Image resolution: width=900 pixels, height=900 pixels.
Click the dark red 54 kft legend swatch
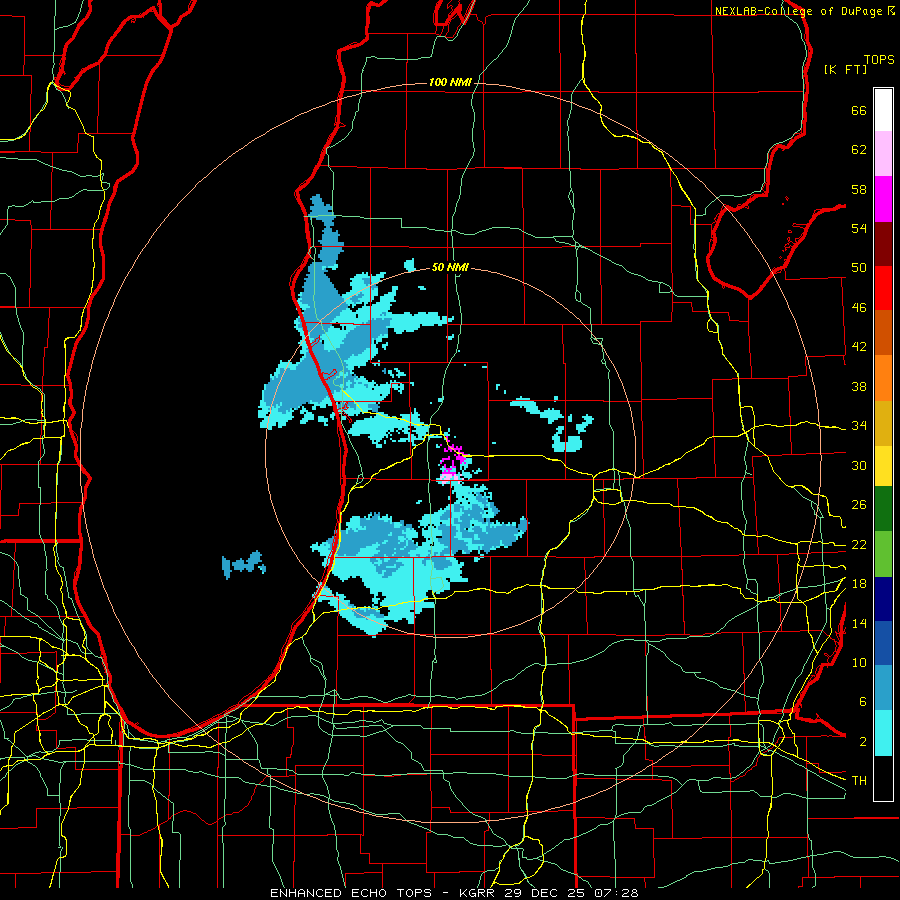click(883, 243)
